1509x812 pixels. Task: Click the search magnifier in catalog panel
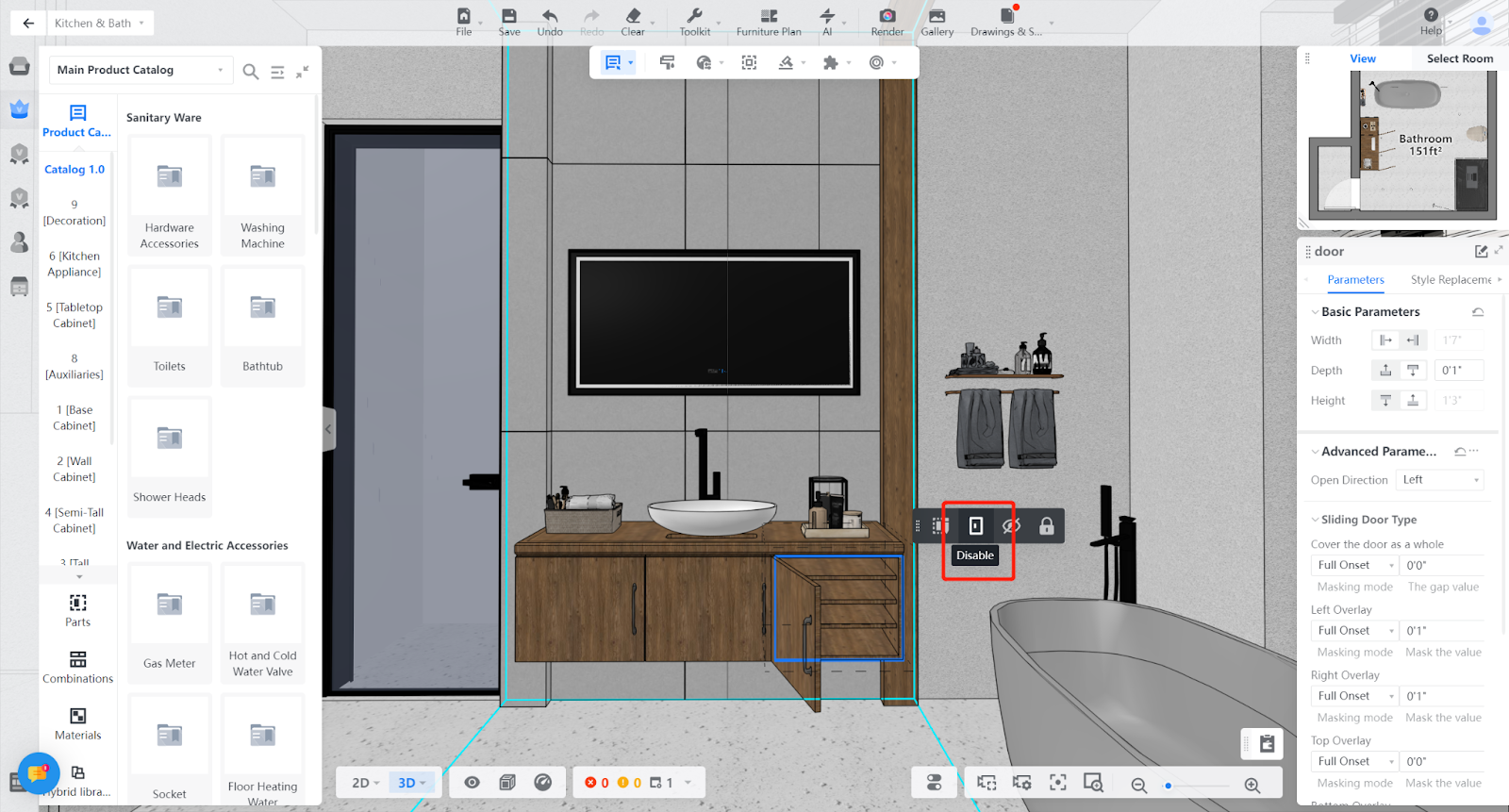pos(251,72)
